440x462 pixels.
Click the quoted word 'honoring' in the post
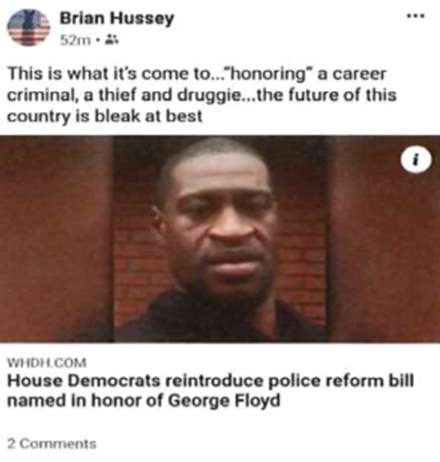point(267,74)
